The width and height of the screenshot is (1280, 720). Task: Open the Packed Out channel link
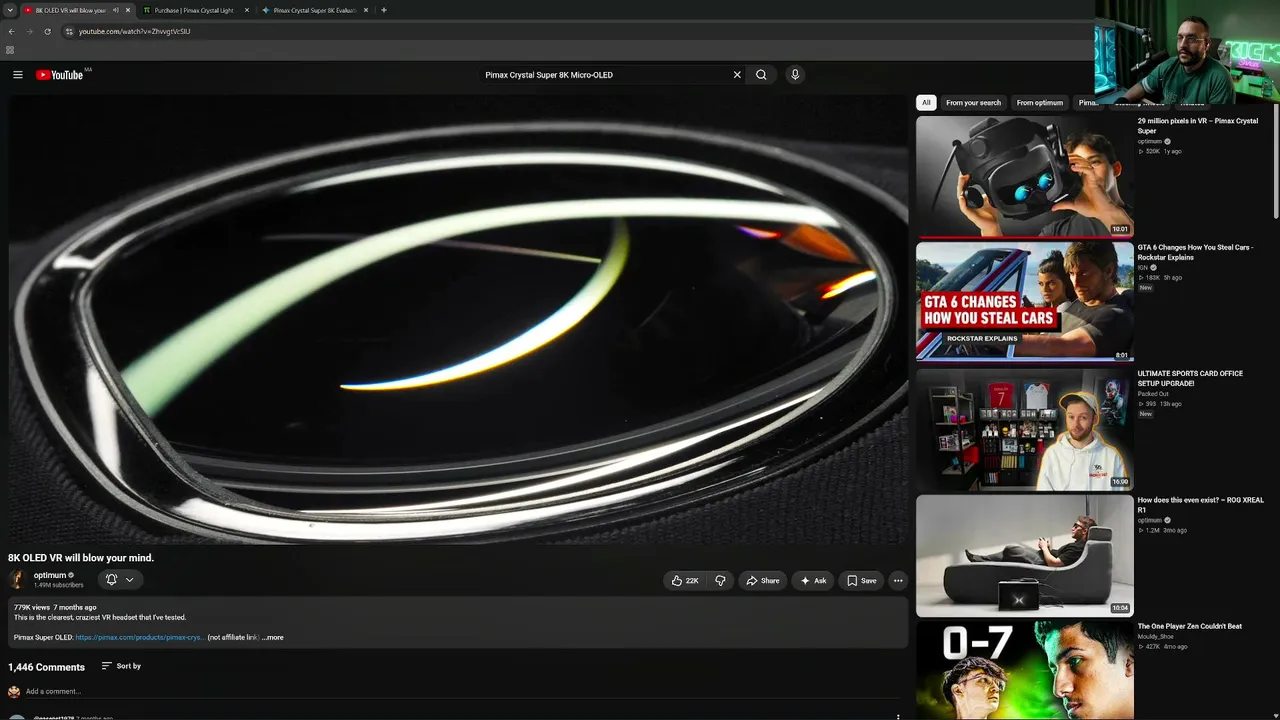point(1153,394)
